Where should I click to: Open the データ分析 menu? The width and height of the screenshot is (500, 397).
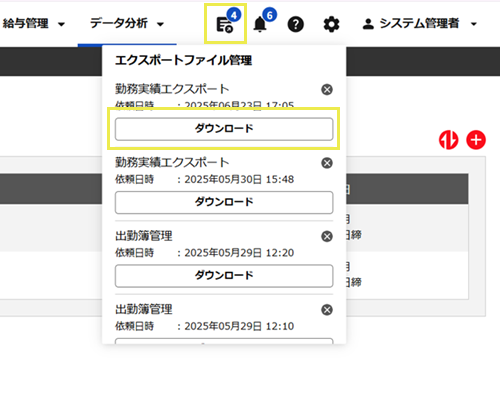pyautogui.click(x=127, y=24)
